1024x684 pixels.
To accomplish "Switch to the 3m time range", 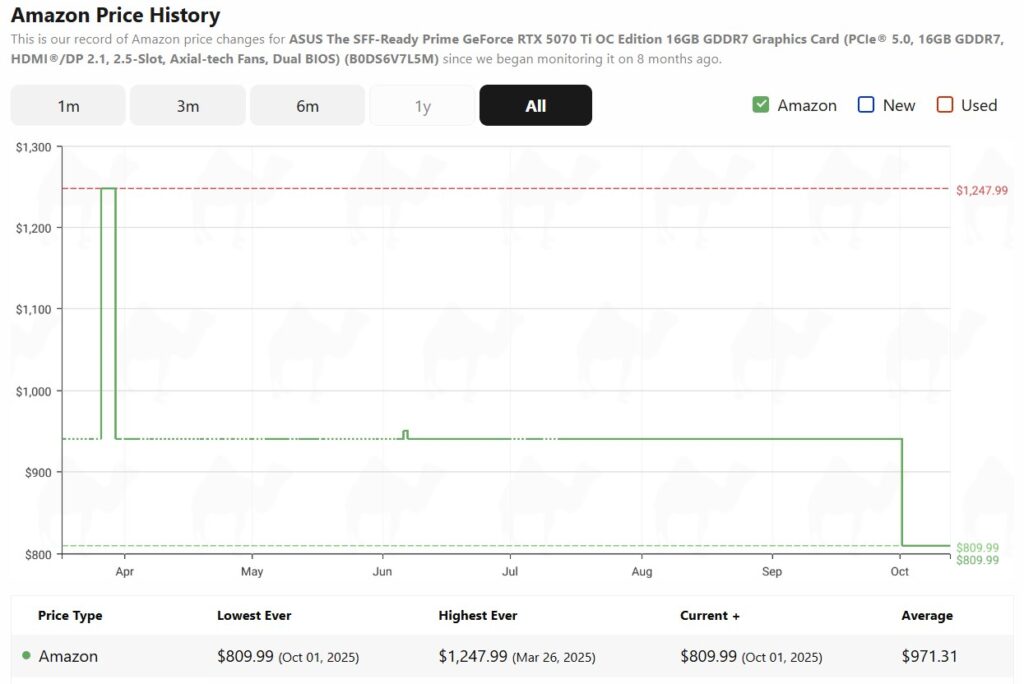I will 188,106.
